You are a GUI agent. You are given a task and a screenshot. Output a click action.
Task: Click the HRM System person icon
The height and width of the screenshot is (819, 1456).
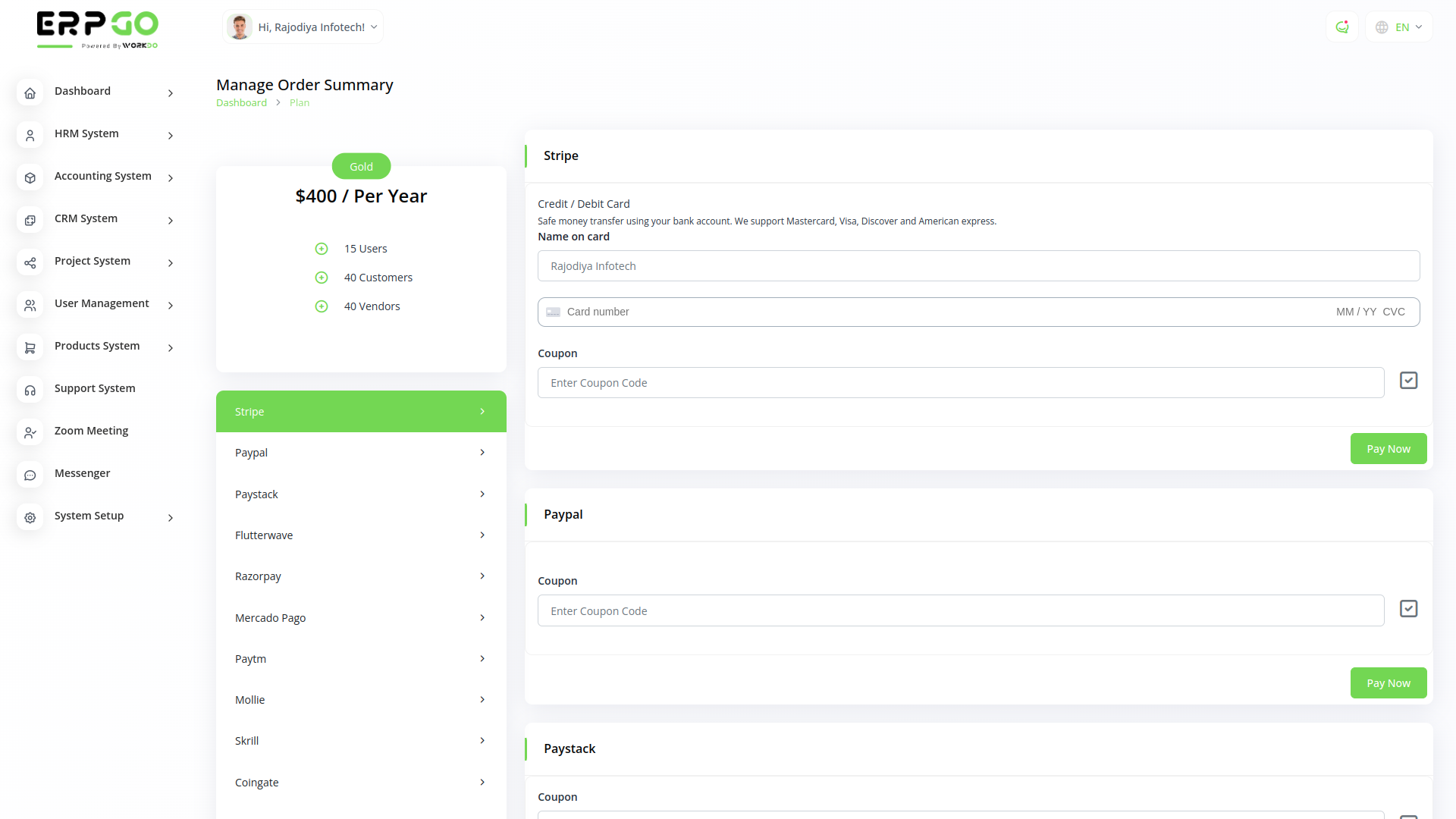coord(30,136)
